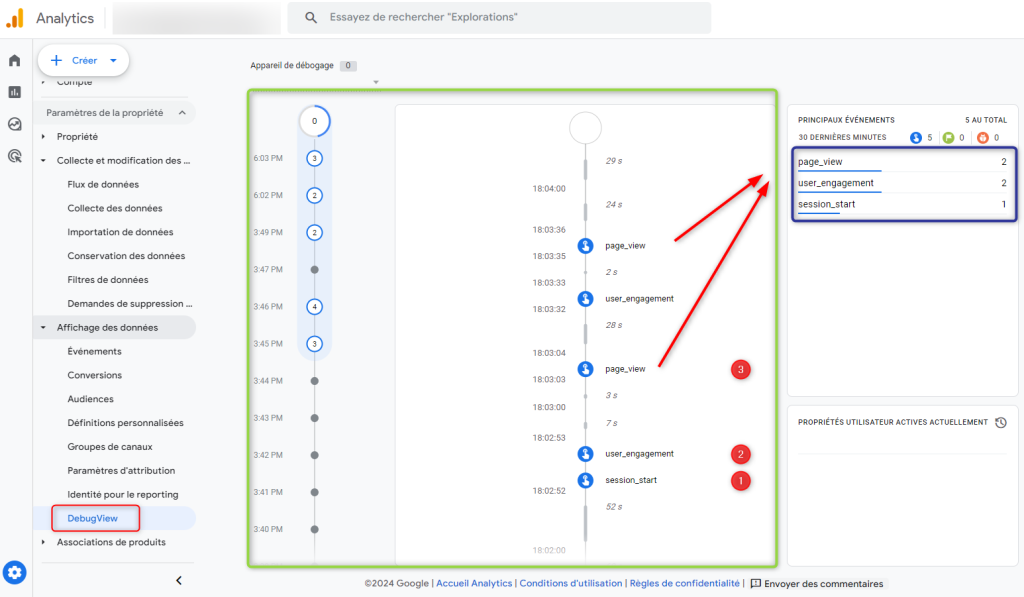
Task: Open the Reports bar-chart icon
Action: [x=14, y=92]
